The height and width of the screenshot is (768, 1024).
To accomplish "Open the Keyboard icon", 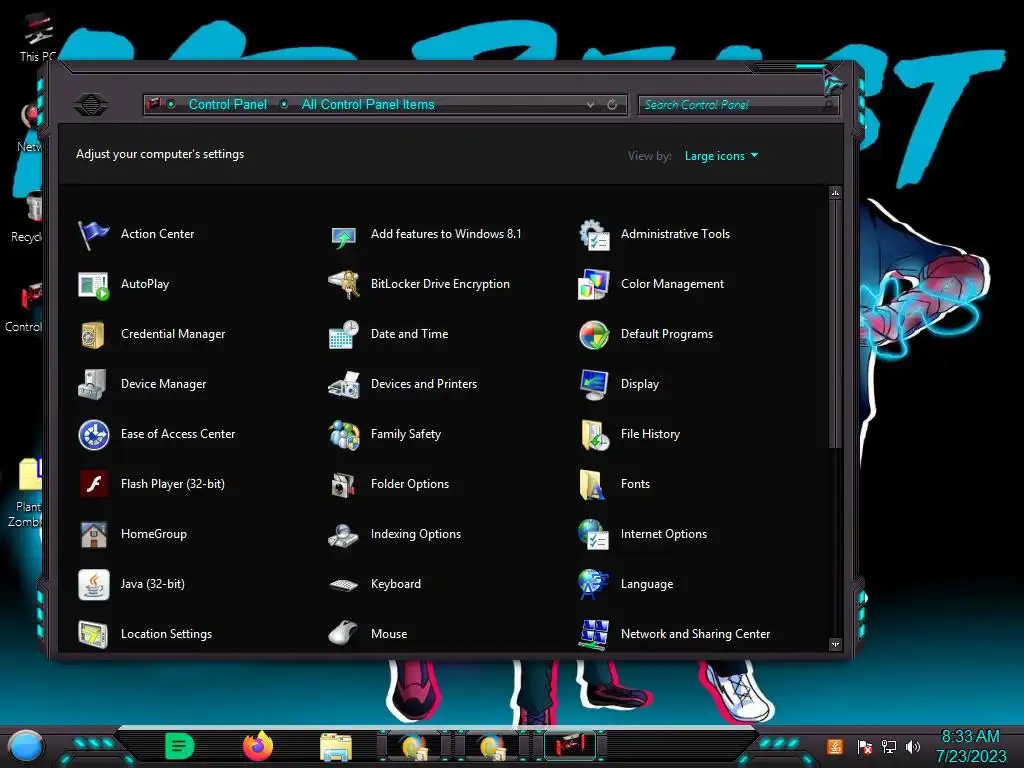I will coord(344,585).
